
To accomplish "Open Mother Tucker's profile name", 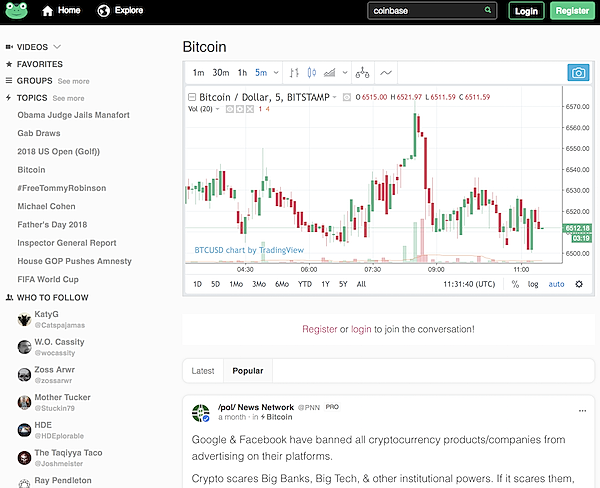I will pos(62,397).
